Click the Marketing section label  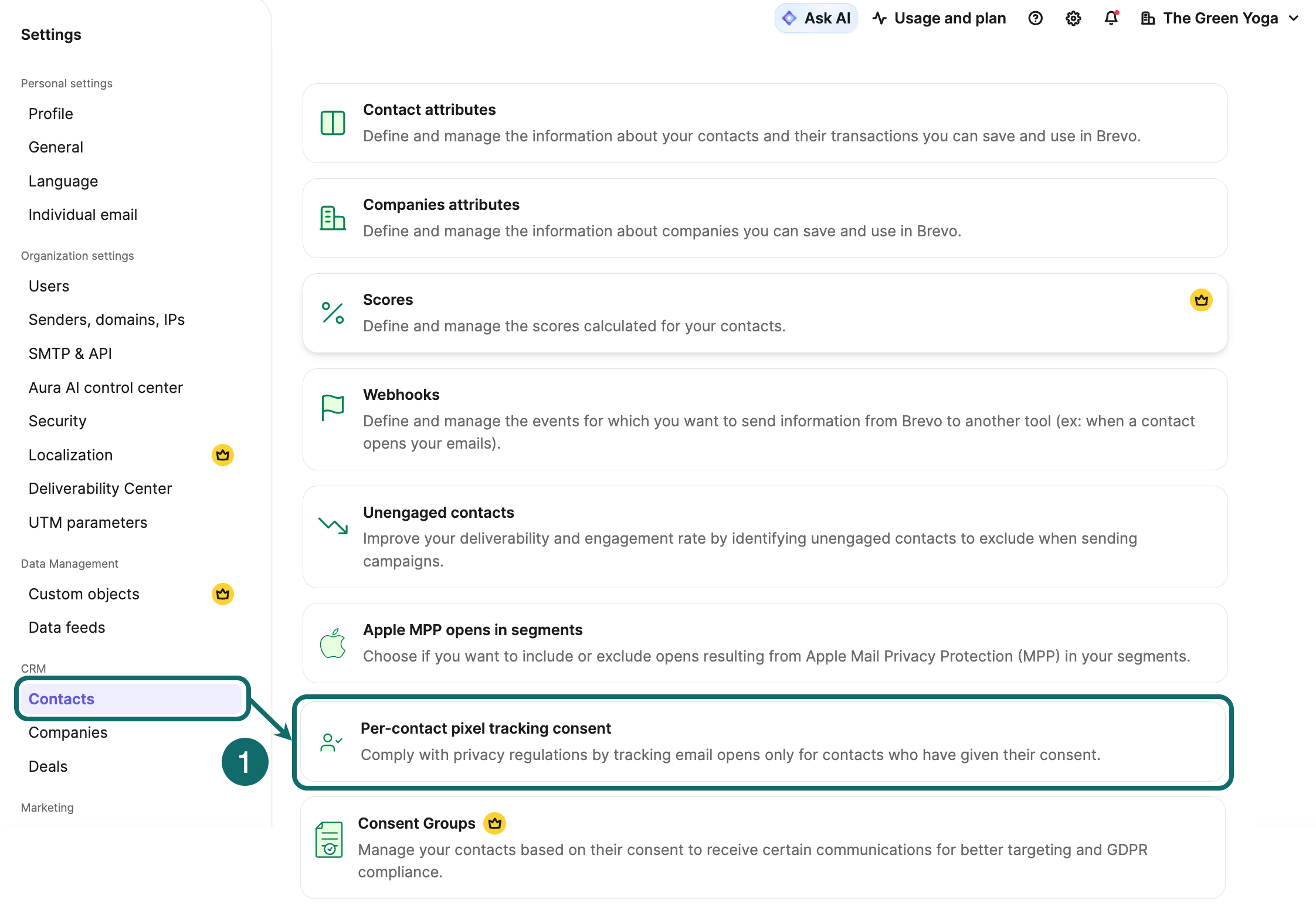point(48,808)
